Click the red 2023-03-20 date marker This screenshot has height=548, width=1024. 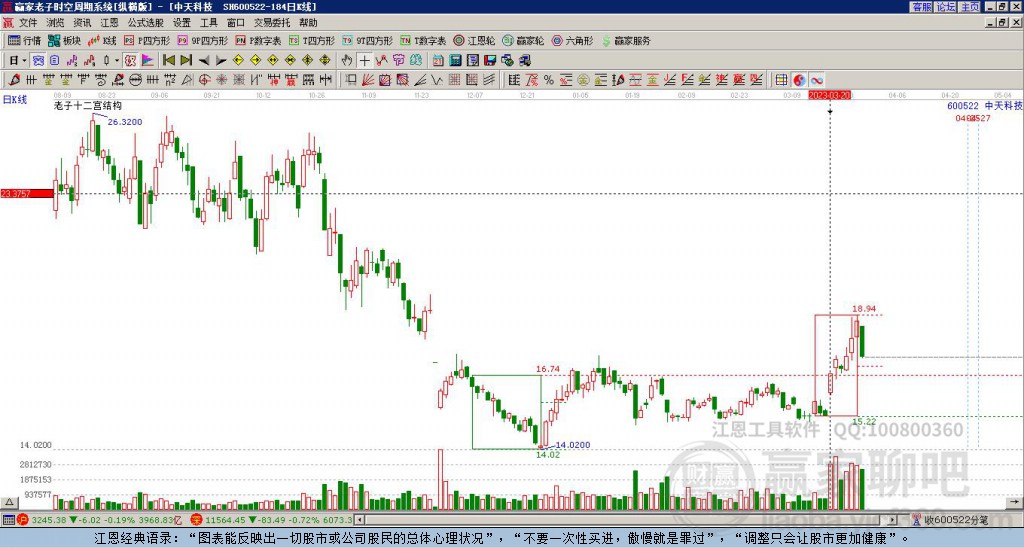point(830,95)
